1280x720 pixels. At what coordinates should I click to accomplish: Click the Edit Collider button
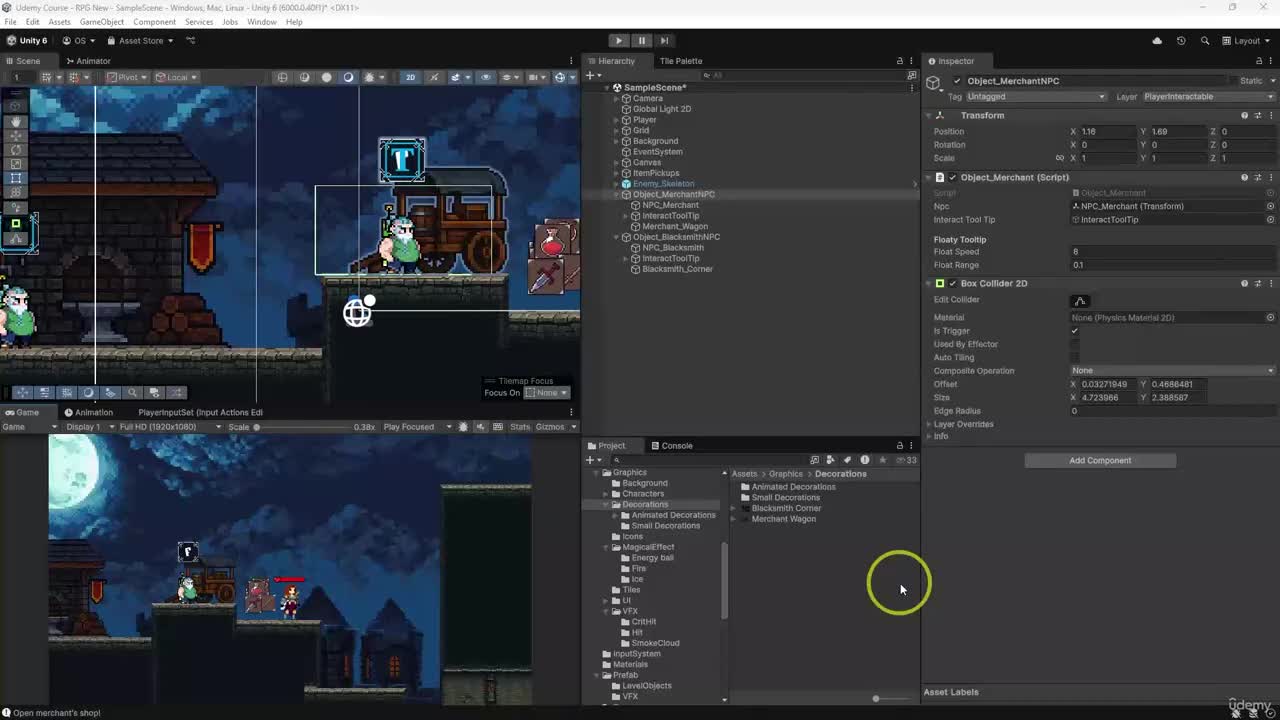(x=1079, y=300)
